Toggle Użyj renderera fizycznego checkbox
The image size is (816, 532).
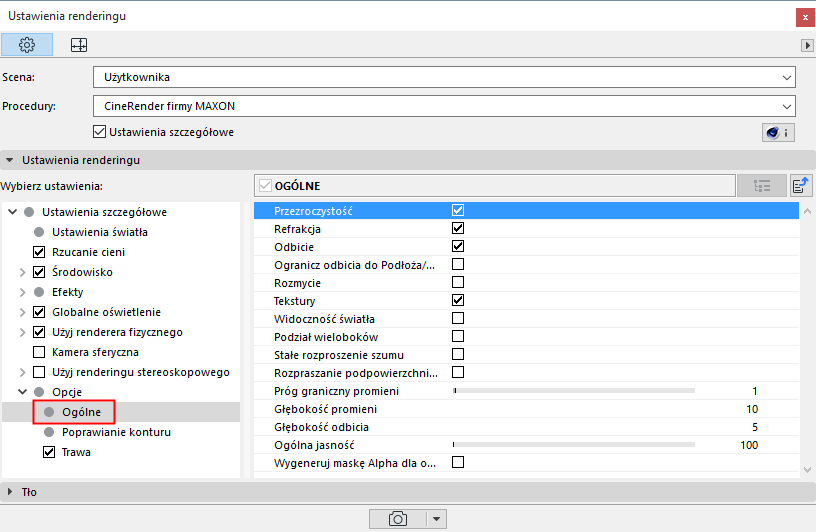coord(39,332)
